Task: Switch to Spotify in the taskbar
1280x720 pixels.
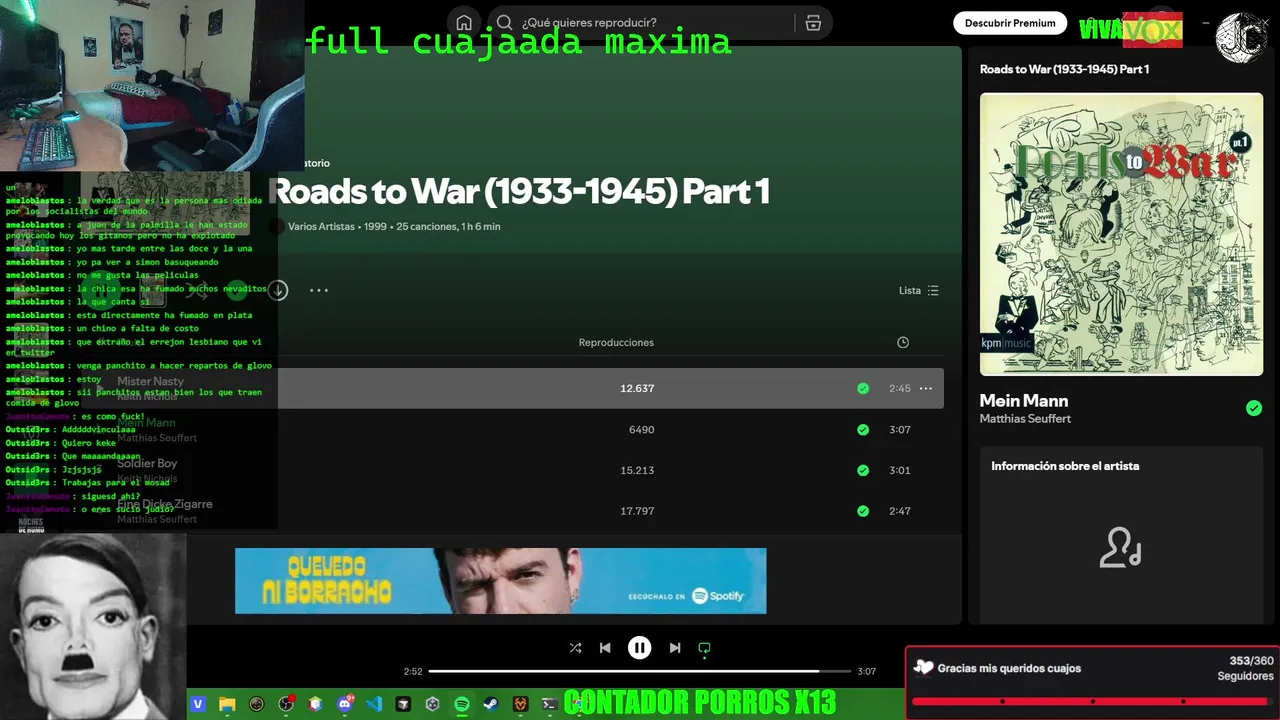Action: (x=462, y=705)
